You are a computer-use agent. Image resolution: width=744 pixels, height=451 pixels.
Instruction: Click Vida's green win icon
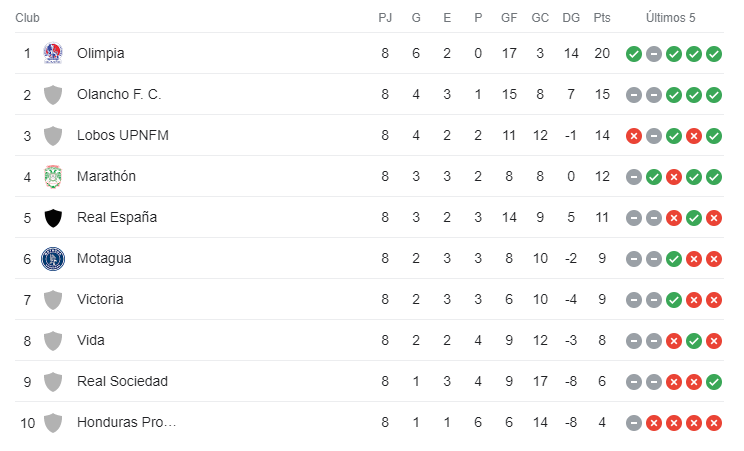tap(694, 341)
